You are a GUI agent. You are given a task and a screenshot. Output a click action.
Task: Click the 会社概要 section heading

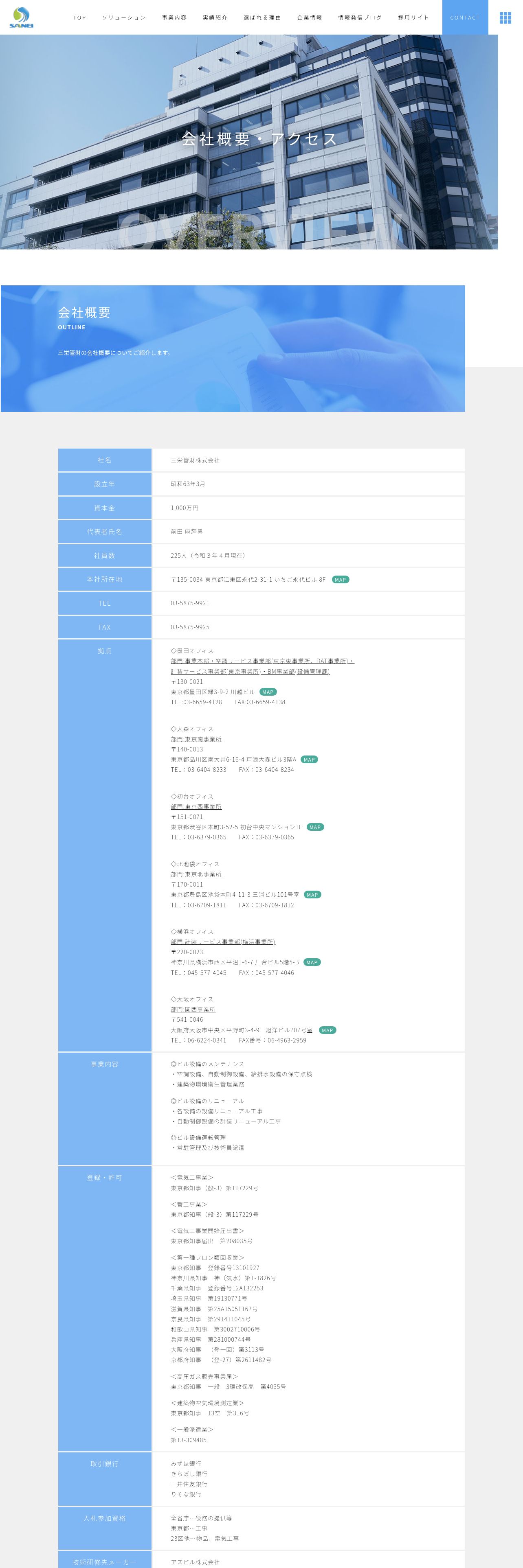click(x=84, y=312)
